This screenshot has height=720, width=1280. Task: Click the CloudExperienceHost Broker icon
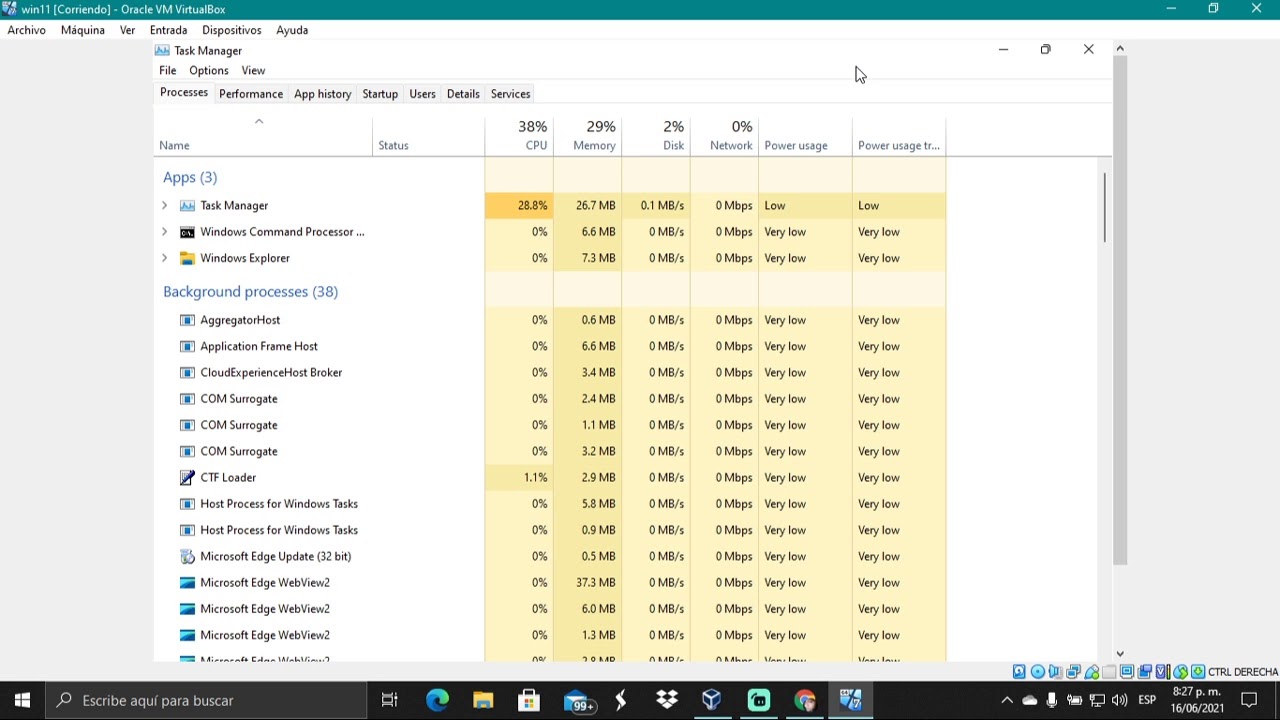(187, 372)
